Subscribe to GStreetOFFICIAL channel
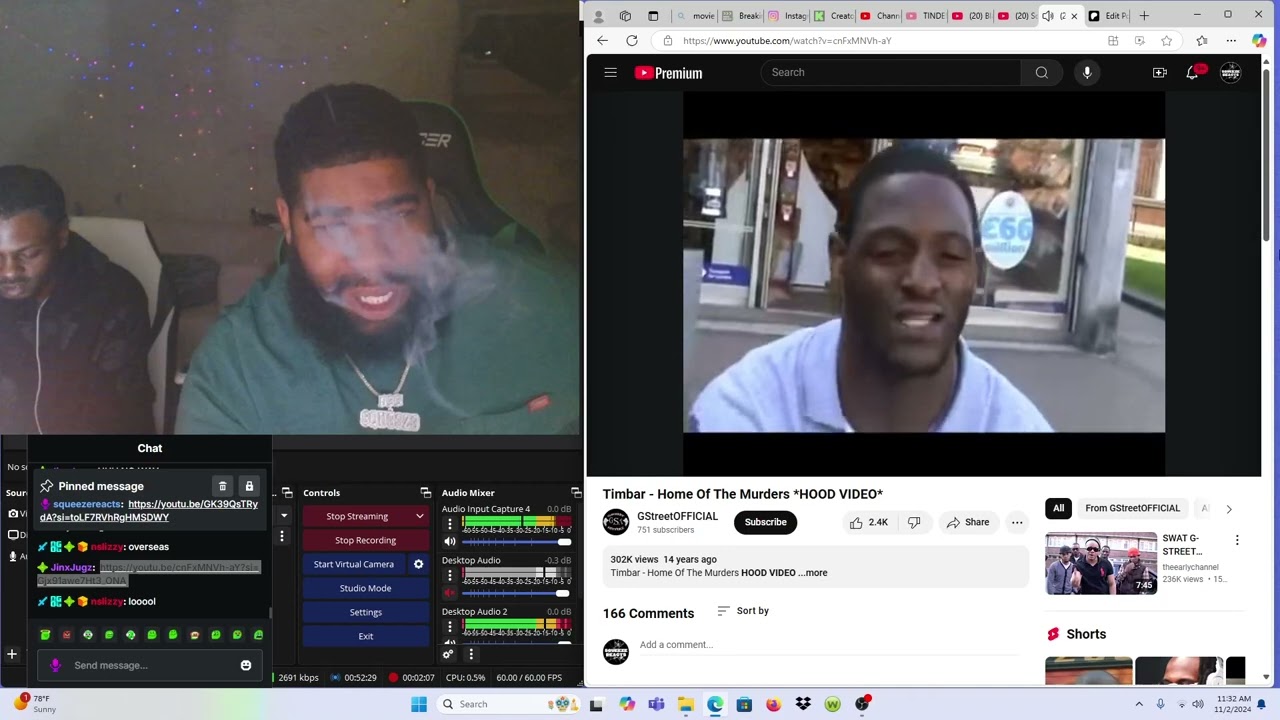 (765, 522)
